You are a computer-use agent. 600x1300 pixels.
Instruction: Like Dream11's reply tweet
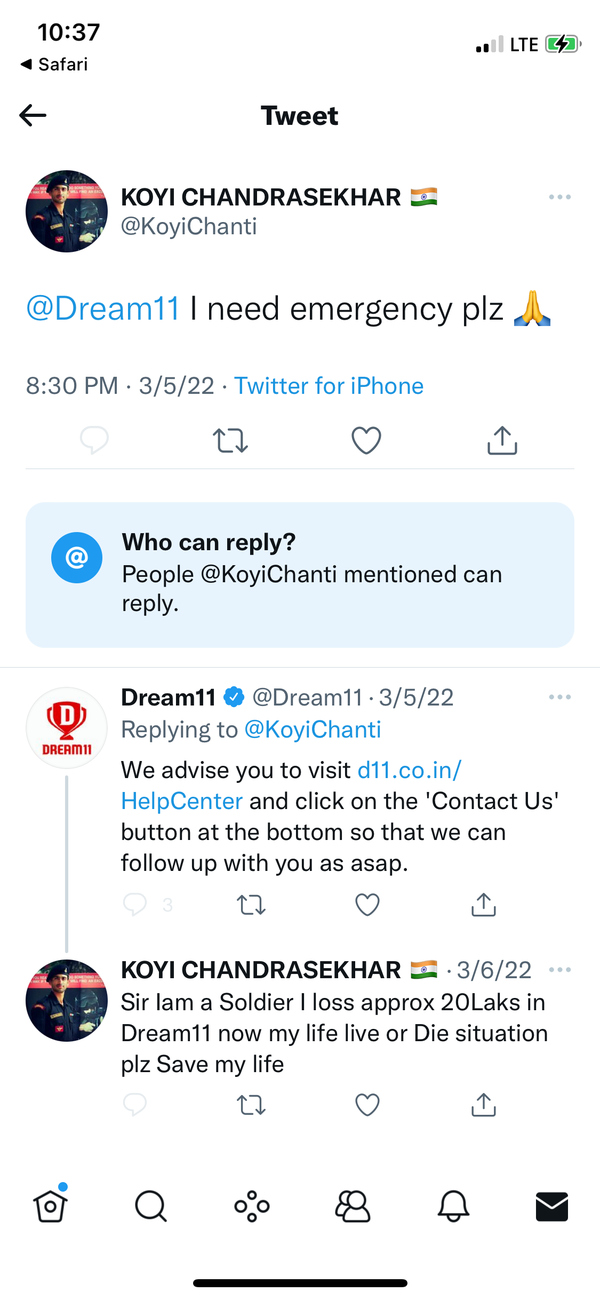(367, 905)
